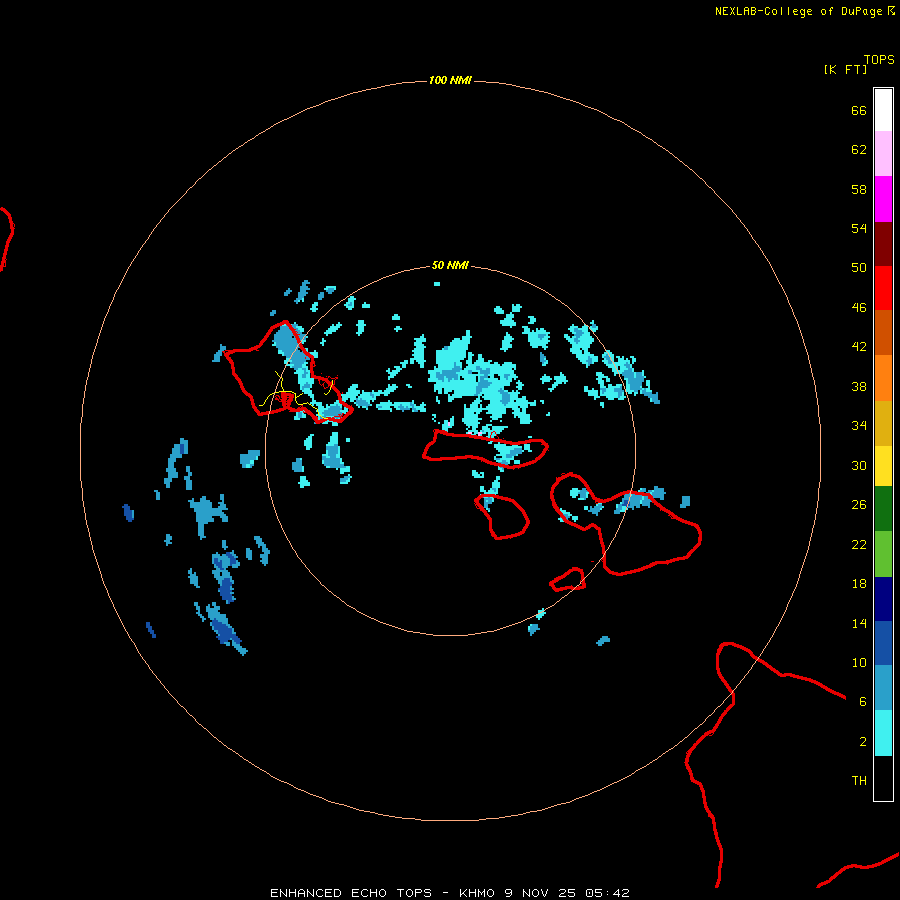900x900 pixels.
Task: Select the burnt orange legend swatch
Action: pos(883,333)
